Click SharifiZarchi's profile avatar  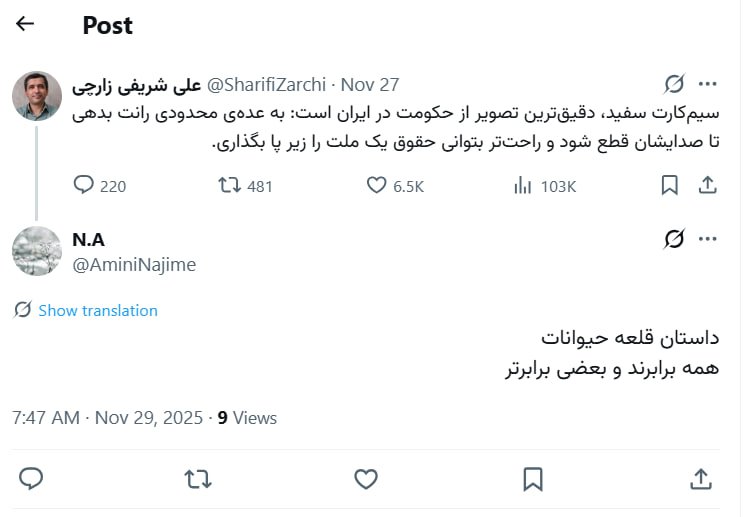click(37, 96)
